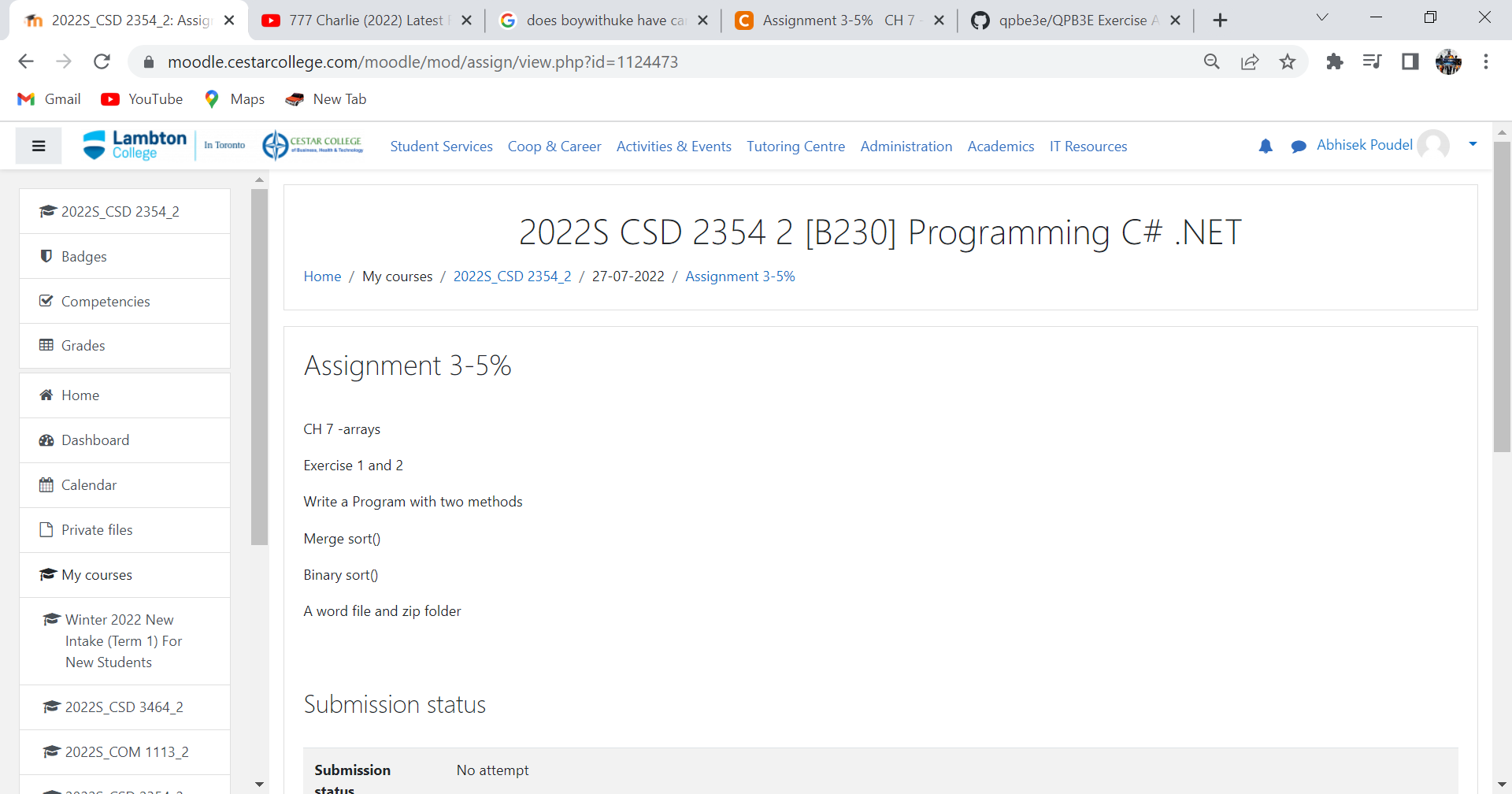The image size is (1512, 794).
Task: Open the Chrome three-dot menu
Action: pos(1487,61)
